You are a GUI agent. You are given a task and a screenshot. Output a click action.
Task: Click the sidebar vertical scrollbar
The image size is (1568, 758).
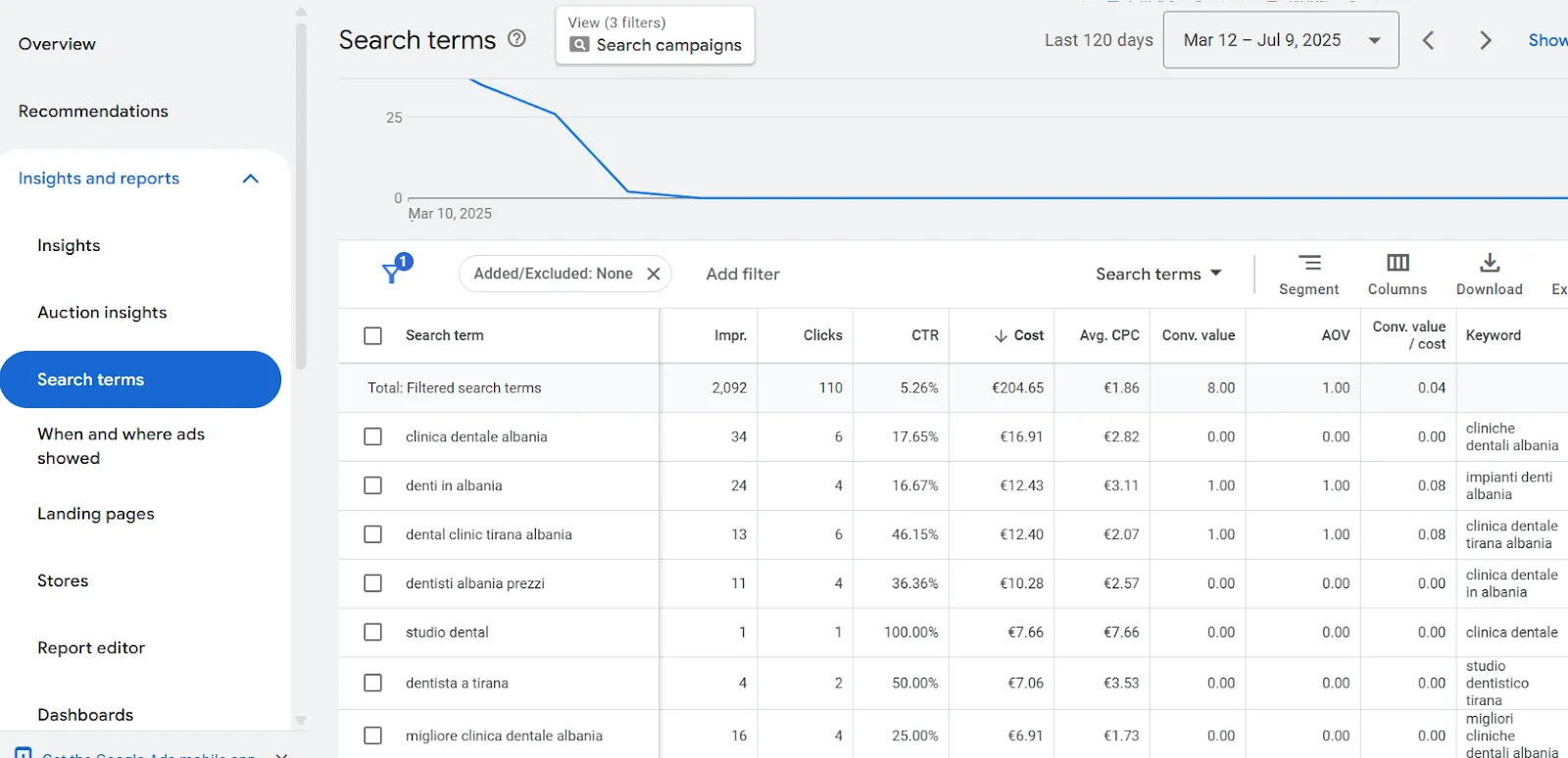coord(301,196)
